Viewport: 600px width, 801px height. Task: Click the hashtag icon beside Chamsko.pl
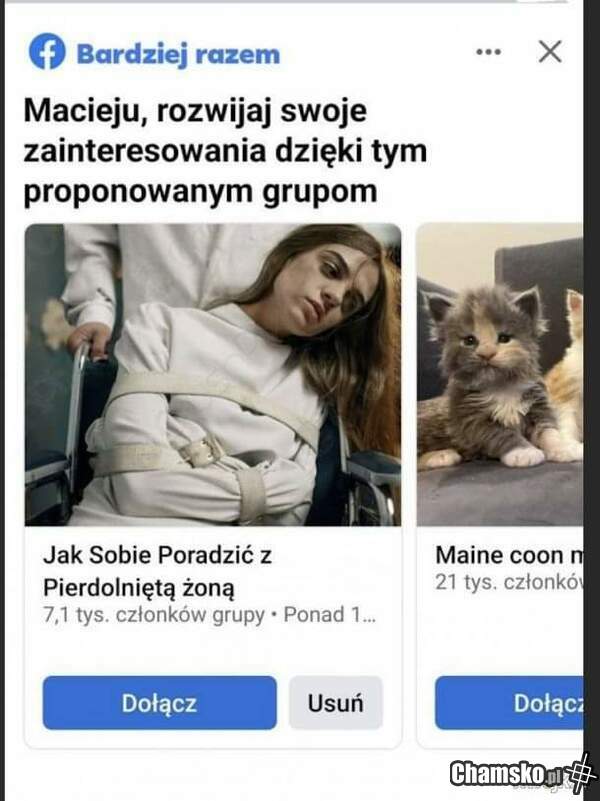coord(581,773)
